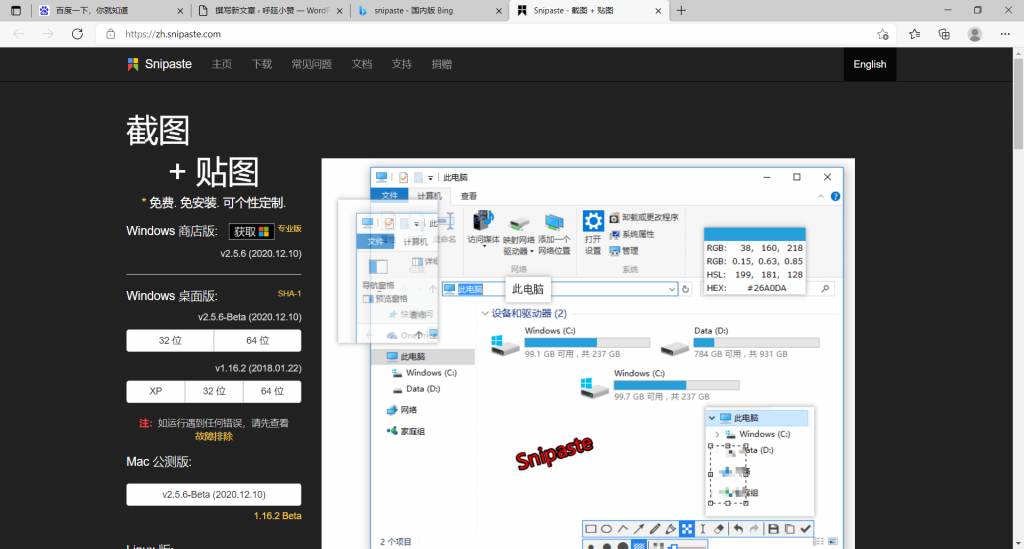Select the rectangle tool in demo toolbar
The width and height of the screenshot is (1024, 549).
[590, 529]
